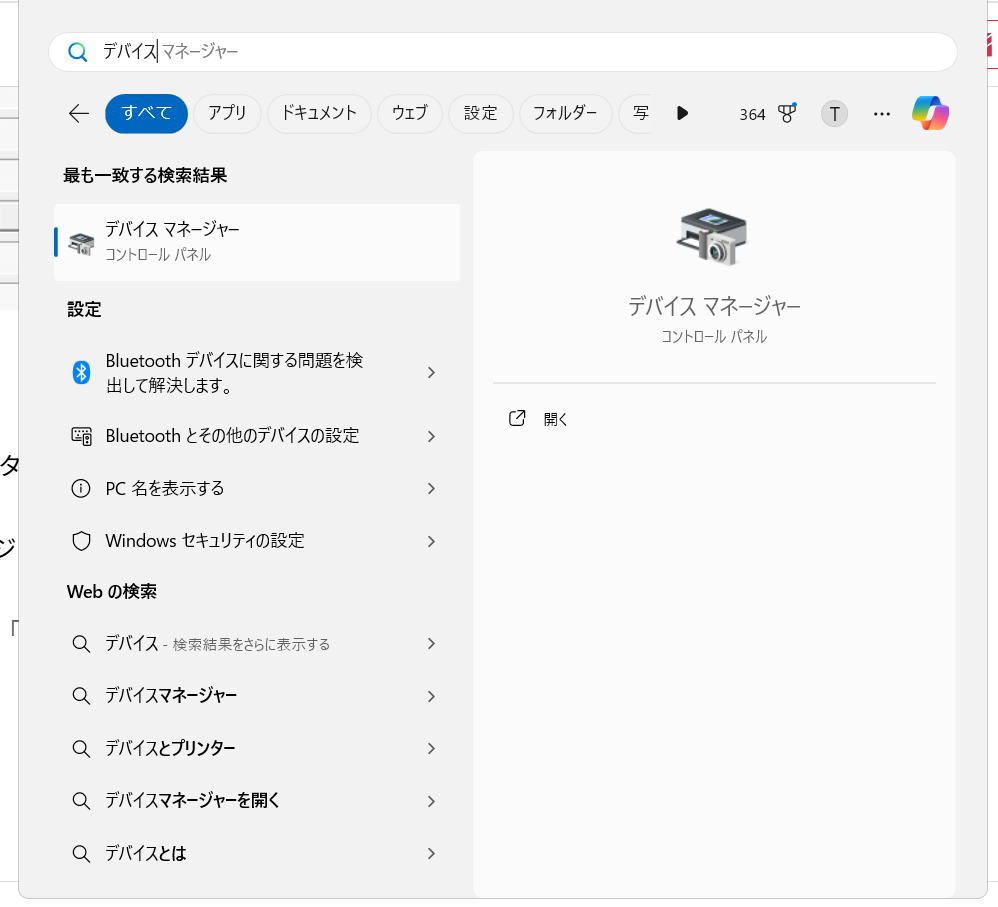This screenshot has width=998, height=907.
Task: Open web result デバイス - 検索結果をさらに表示する
Action: 257,643
